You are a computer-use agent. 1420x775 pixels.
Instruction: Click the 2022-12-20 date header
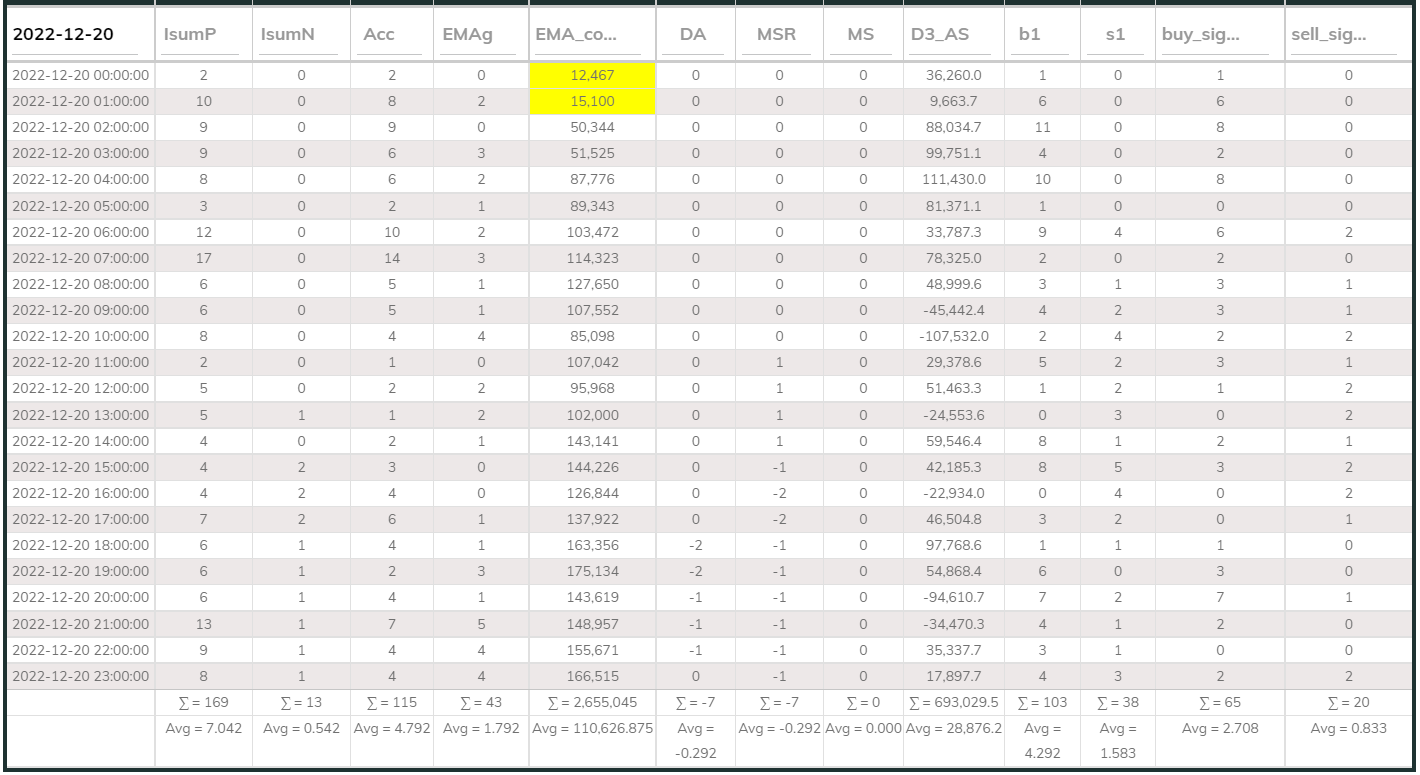tap(62, 35)
